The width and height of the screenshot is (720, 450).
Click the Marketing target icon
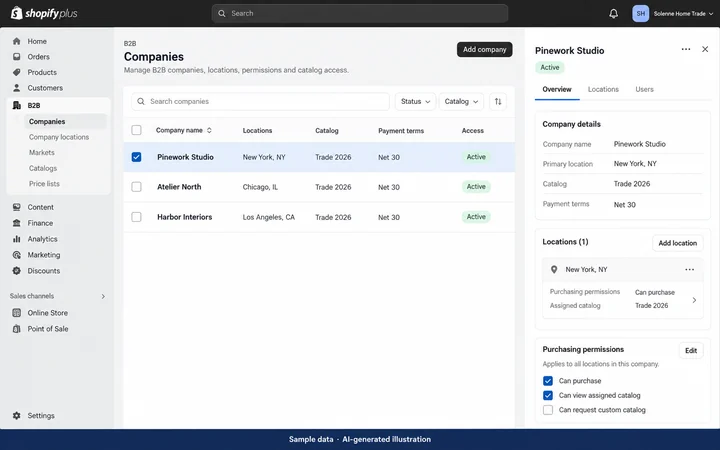pyautogui.click(x=17, y=255)
